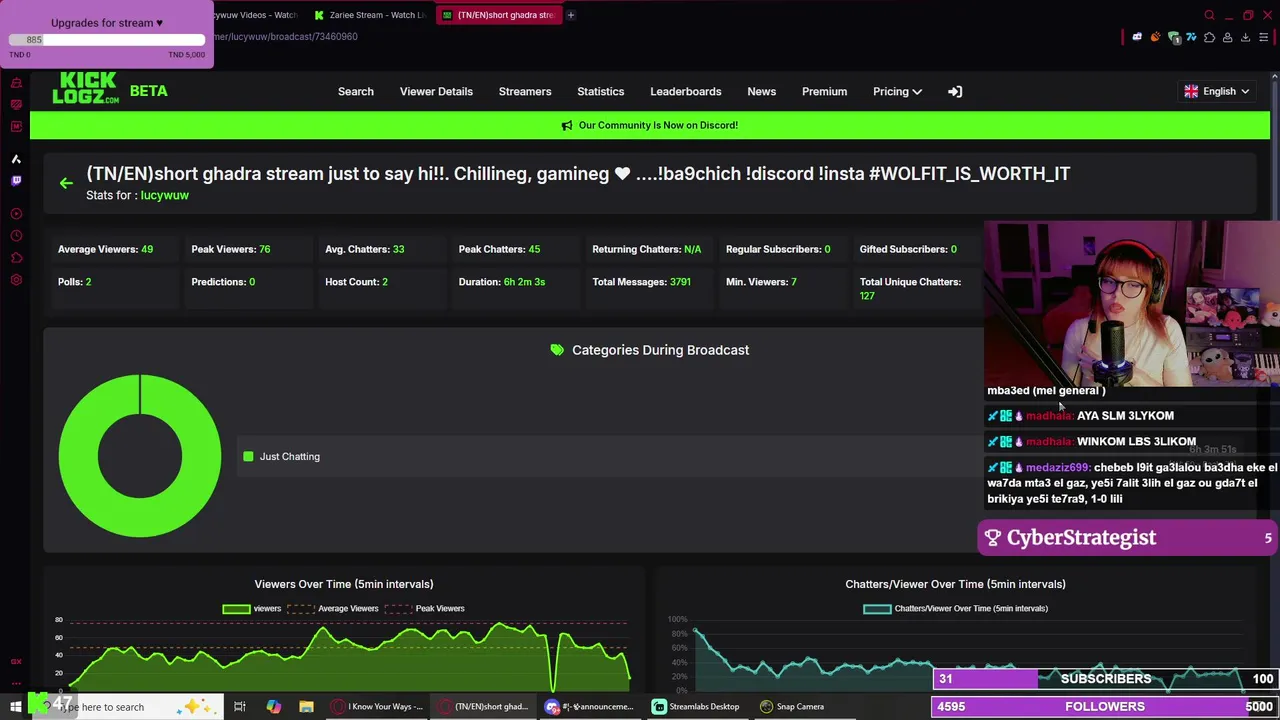The width and height of the screenshot is (1280, 720).
Task: Open the English language selector
Action: pyautogui.click(x=1217, y=91)
